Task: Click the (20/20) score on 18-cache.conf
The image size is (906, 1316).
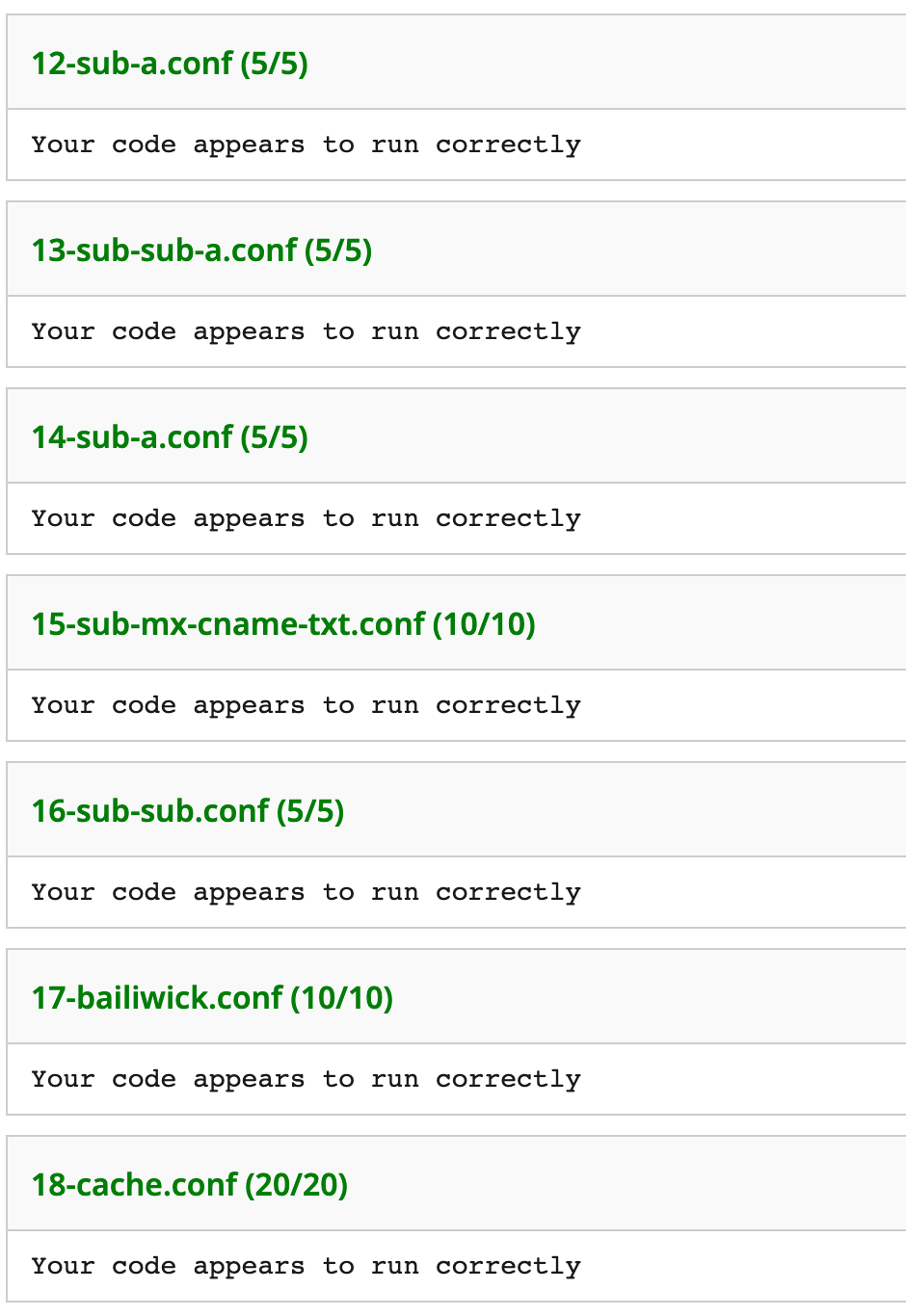Action: (x=297, y=1184)
